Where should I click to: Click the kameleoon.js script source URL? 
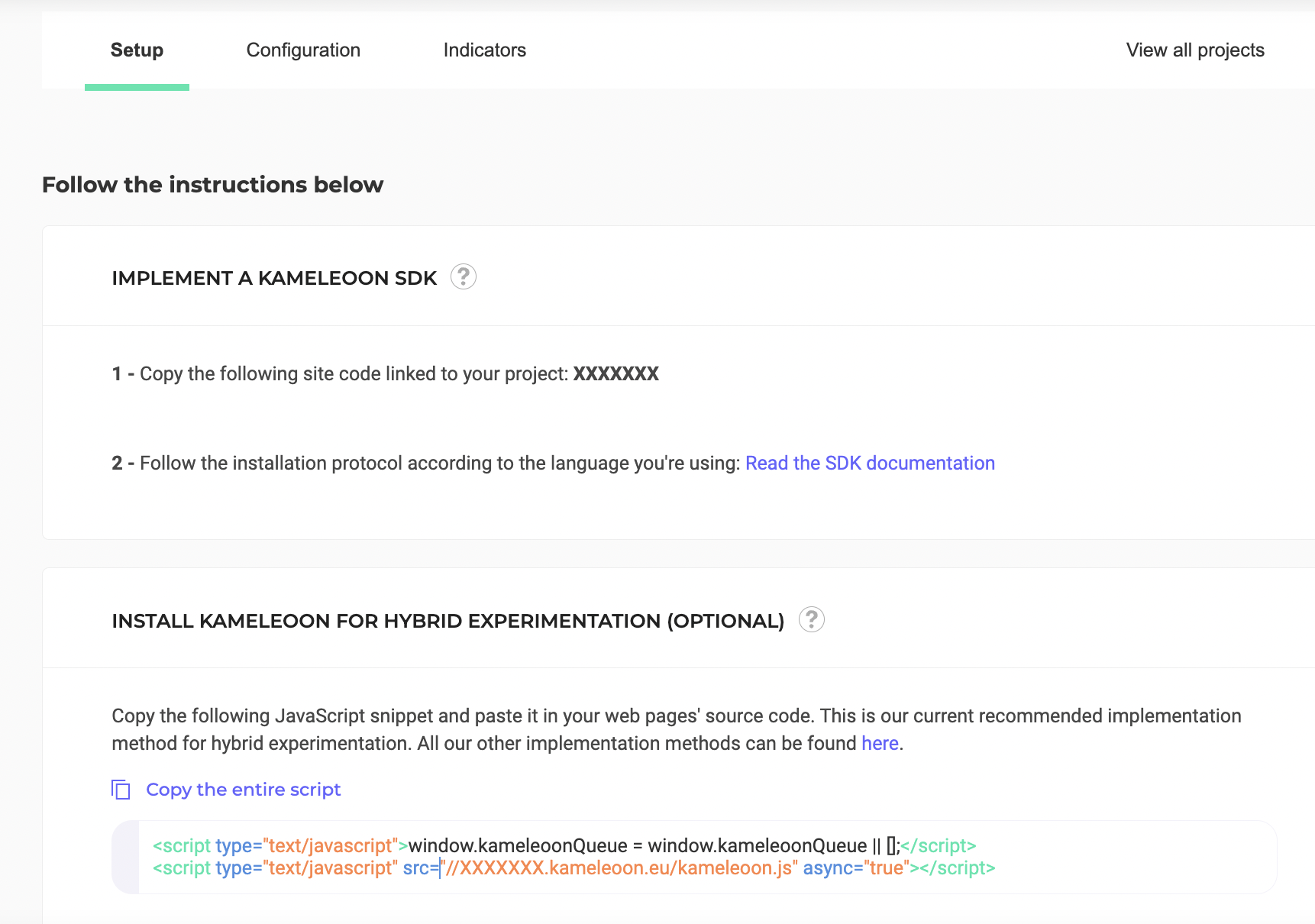point(619,868)
